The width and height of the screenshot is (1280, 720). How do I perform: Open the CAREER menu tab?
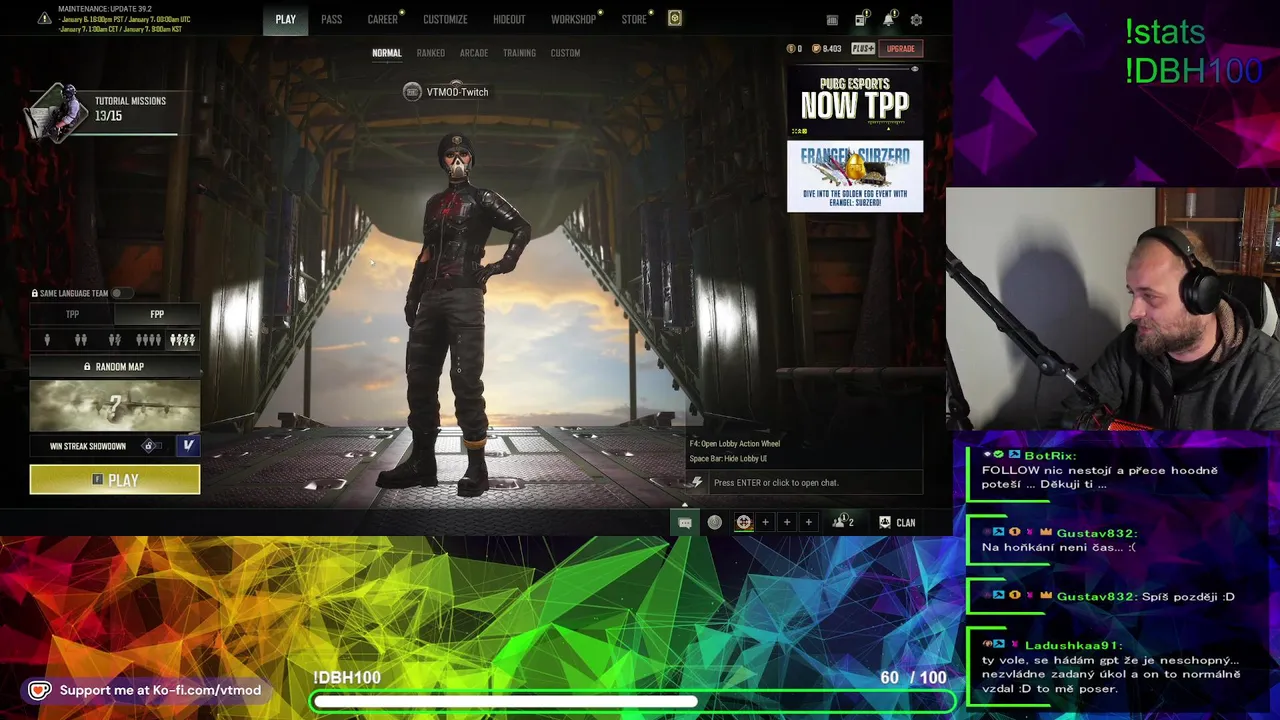382,19
